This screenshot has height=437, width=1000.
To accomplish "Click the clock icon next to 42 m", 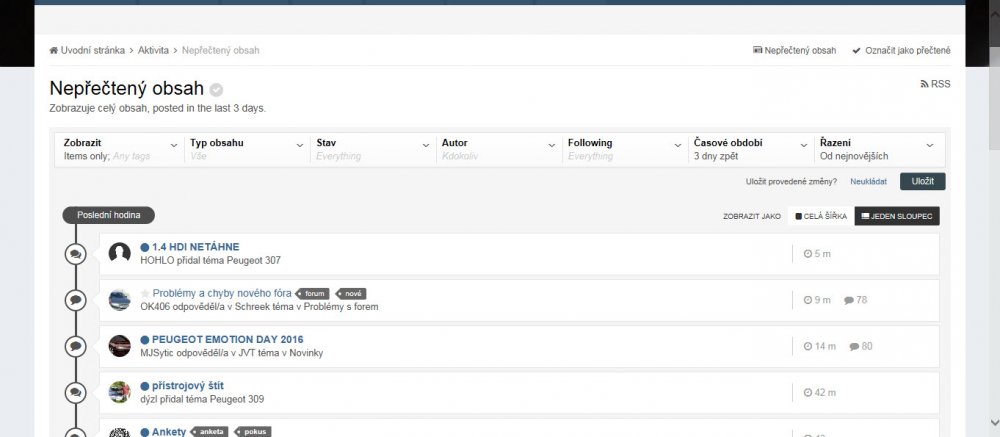I will [x=808, y=392].
